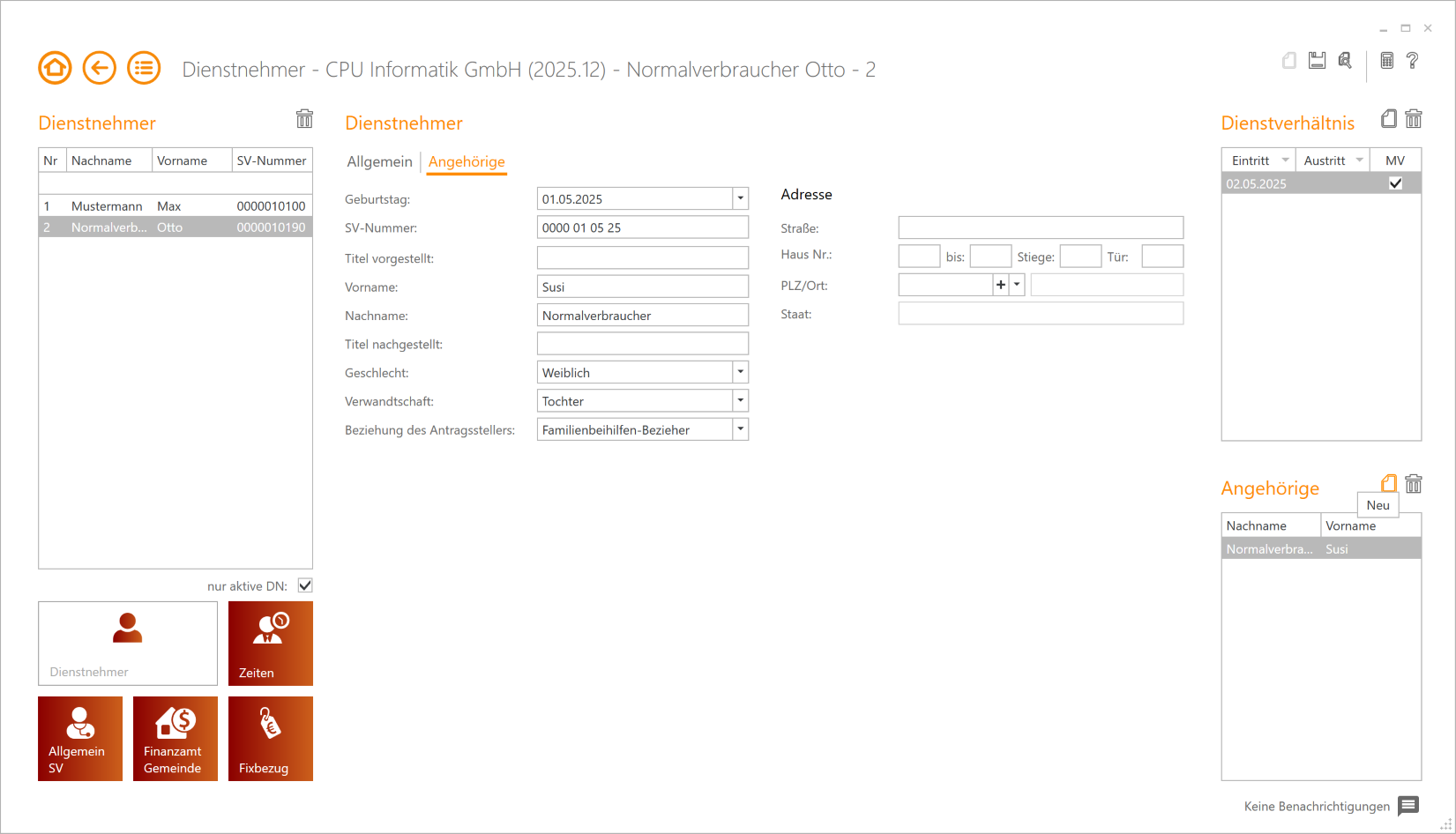
Task: Click the Titel nachgestellt input field
Action: coord(643,344)
